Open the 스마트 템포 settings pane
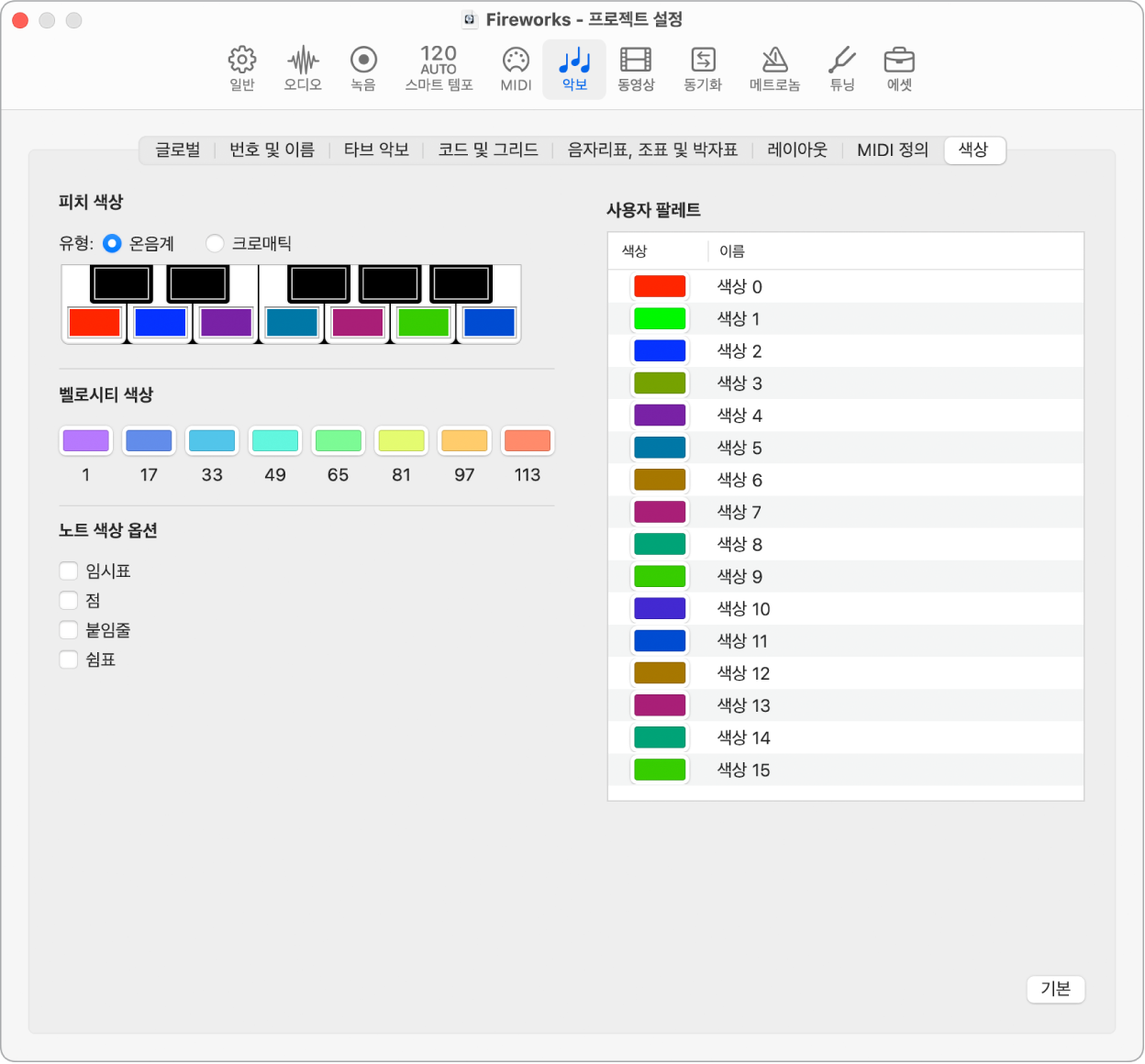This screenshot has height=1064, width=1145. 439,69
